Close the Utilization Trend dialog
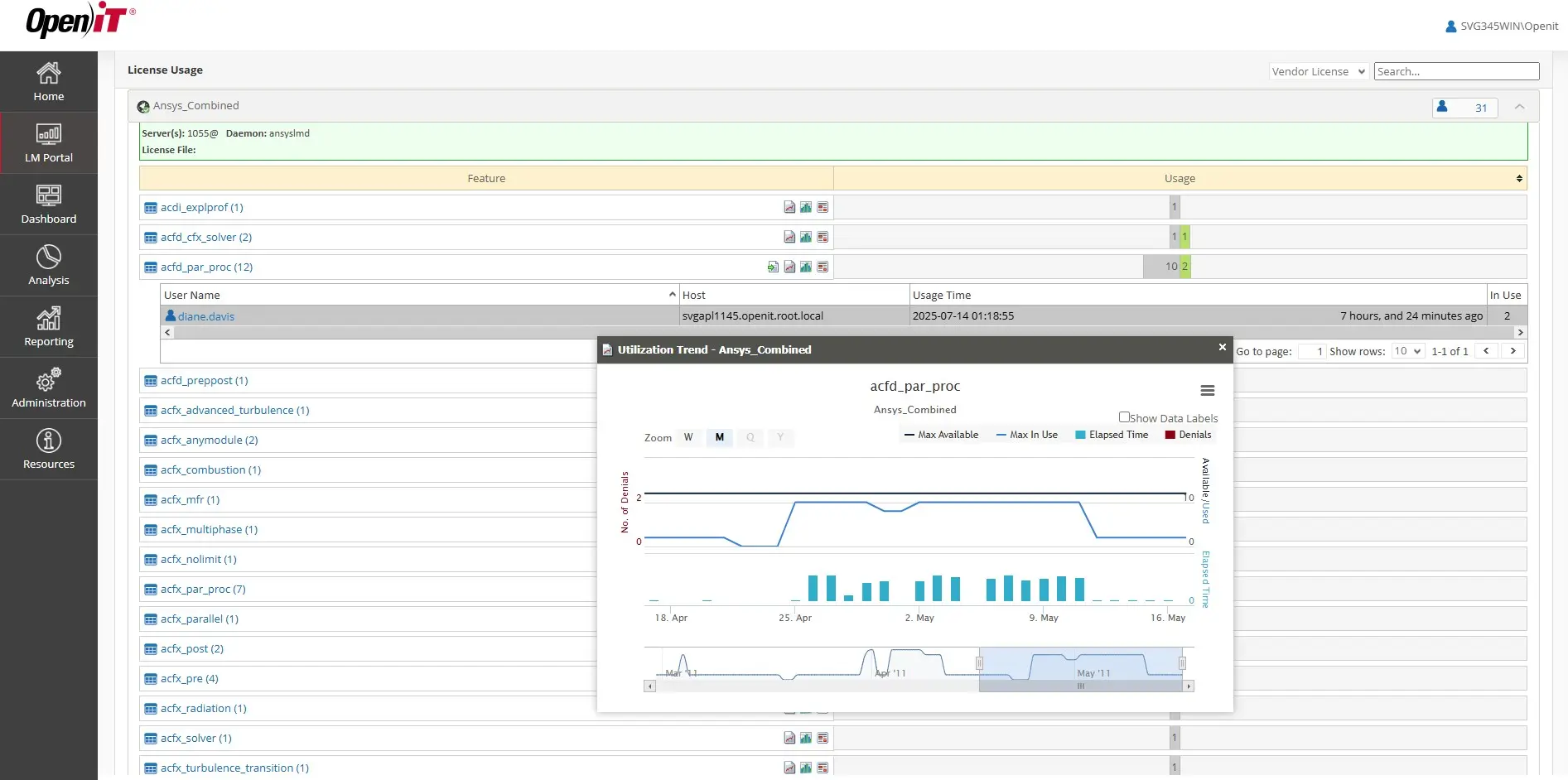Image resolution: width=1568 pixels, height=780 pixels. point(1222,348)
